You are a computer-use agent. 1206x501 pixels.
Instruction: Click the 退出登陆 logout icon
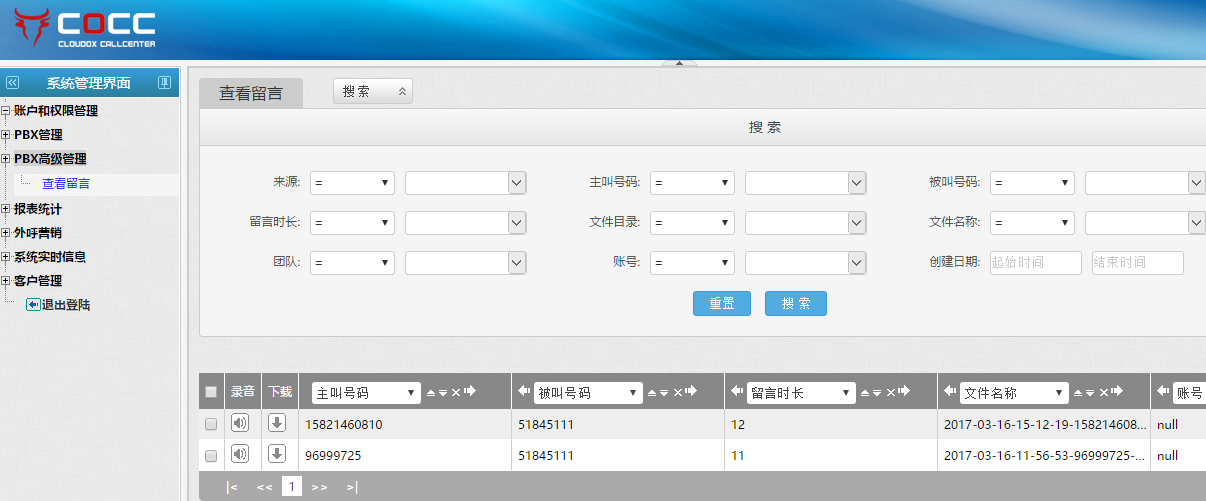(x=32, y=305)
